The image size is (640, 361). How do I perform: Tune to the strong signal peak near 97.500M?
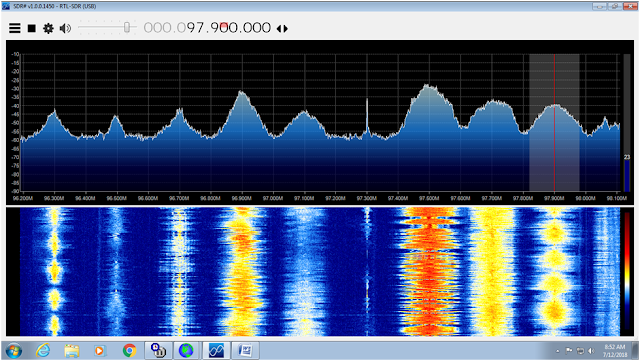(428, 87)
